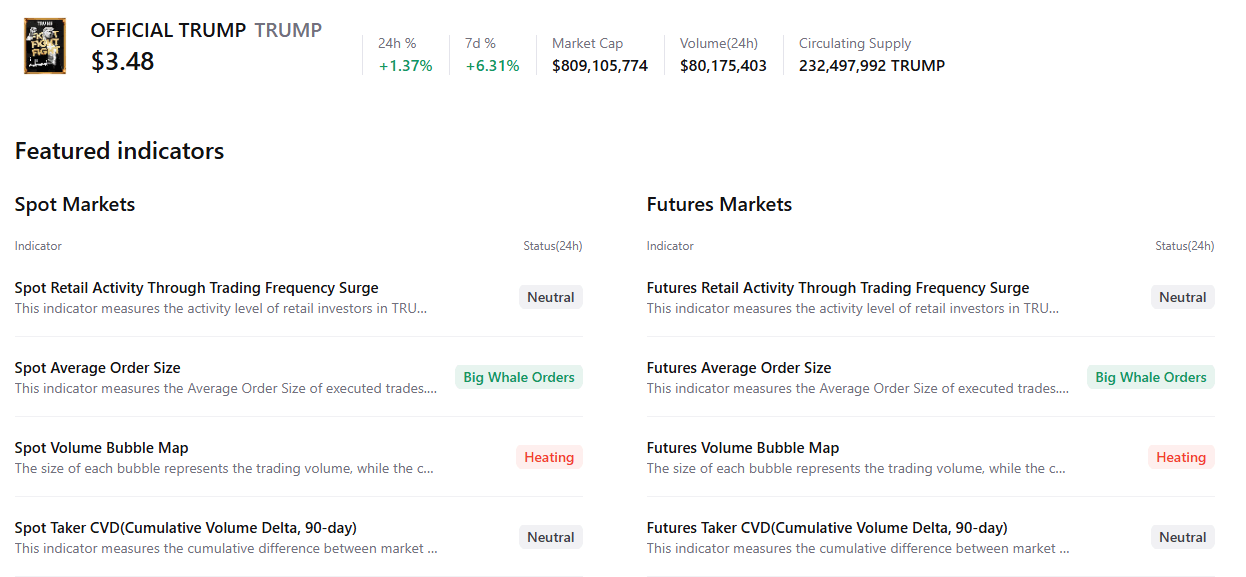Open the Spot Volume Bubble Map indicator
This screenshot has width=1246, height=577.
[101, 448]
